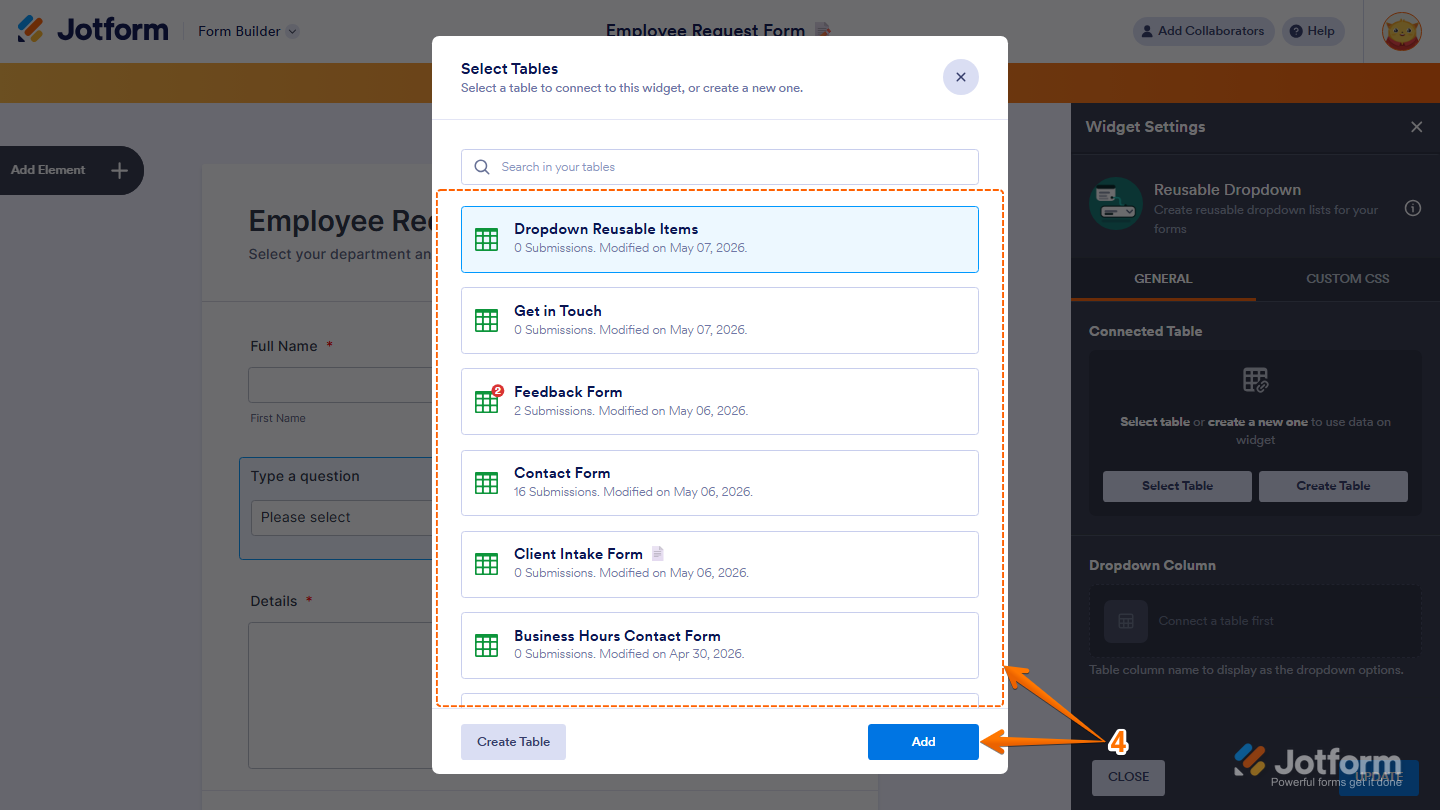Click the Full Name first name field
Image resolution: width=1440 pixels, height=810 pixels.
(x=340, y=385)
